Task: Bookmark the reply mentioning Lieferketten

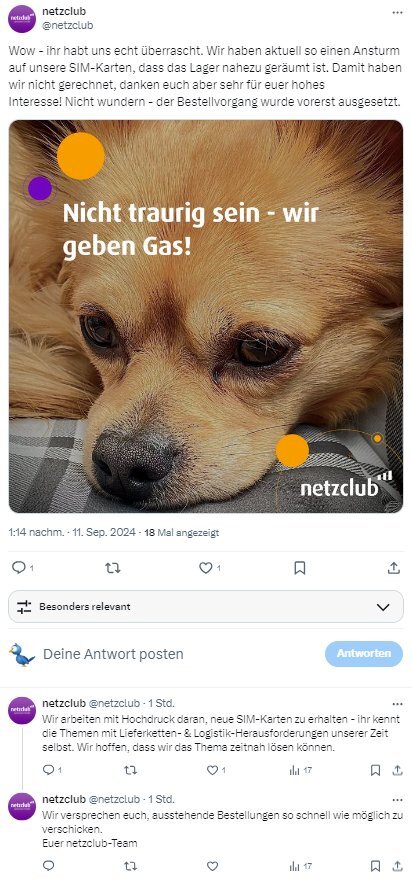Action: (x=376, y=770)
